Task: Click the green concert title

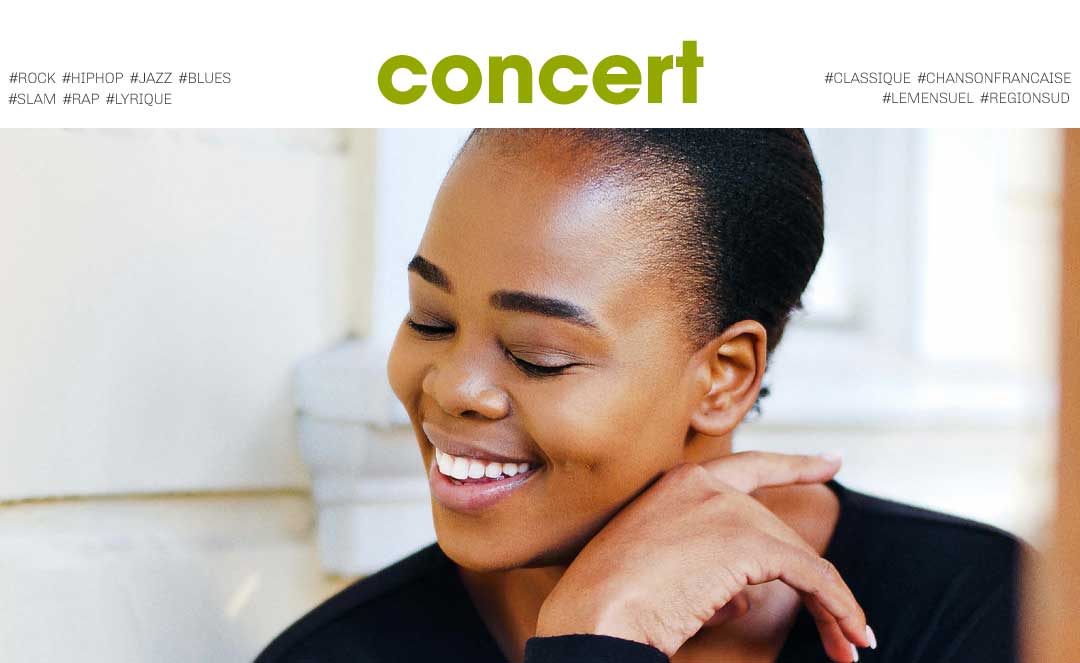Action: pos(541,72)
